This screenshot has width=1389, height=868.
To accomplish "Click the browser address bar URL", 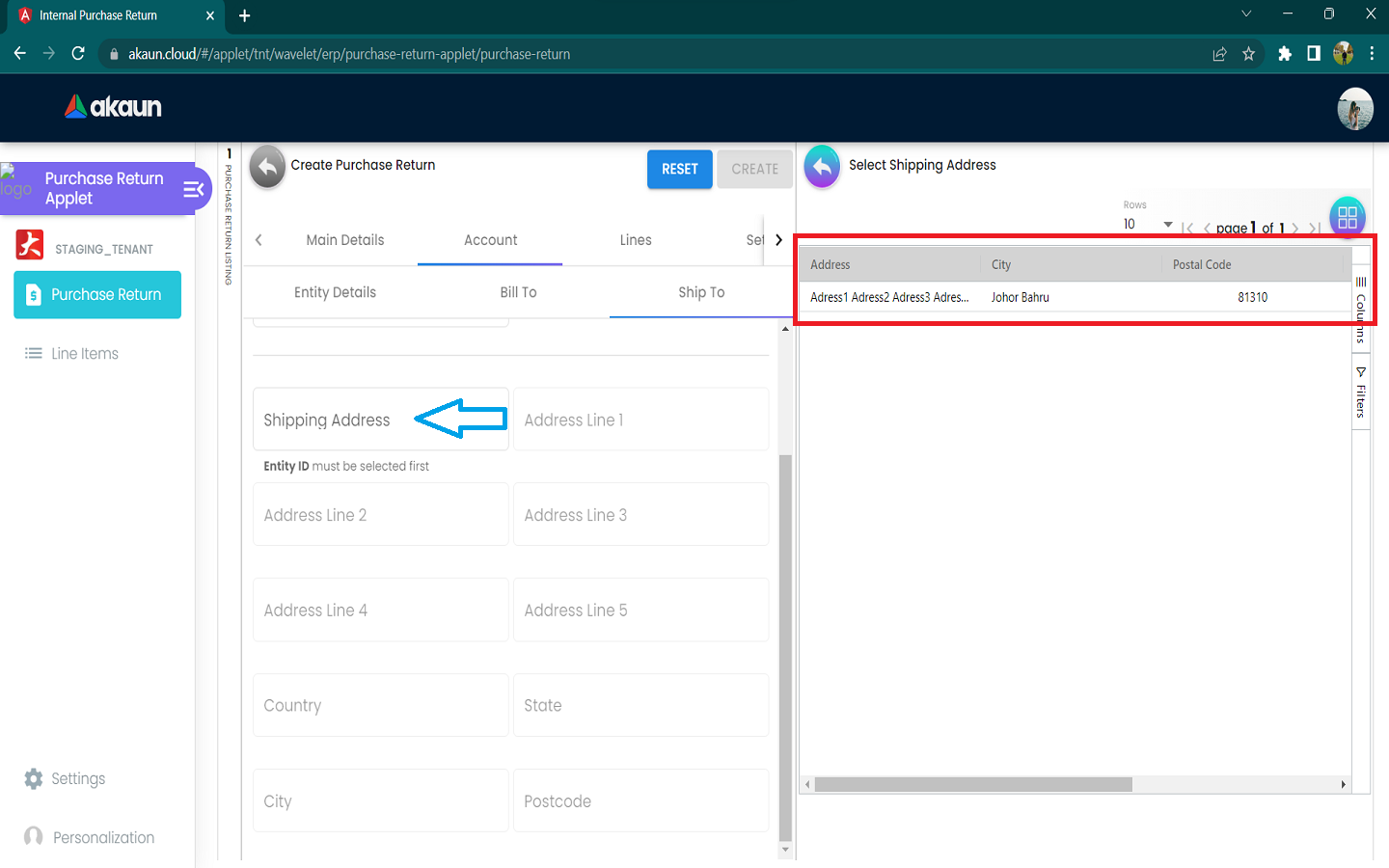I will point(349,54).
